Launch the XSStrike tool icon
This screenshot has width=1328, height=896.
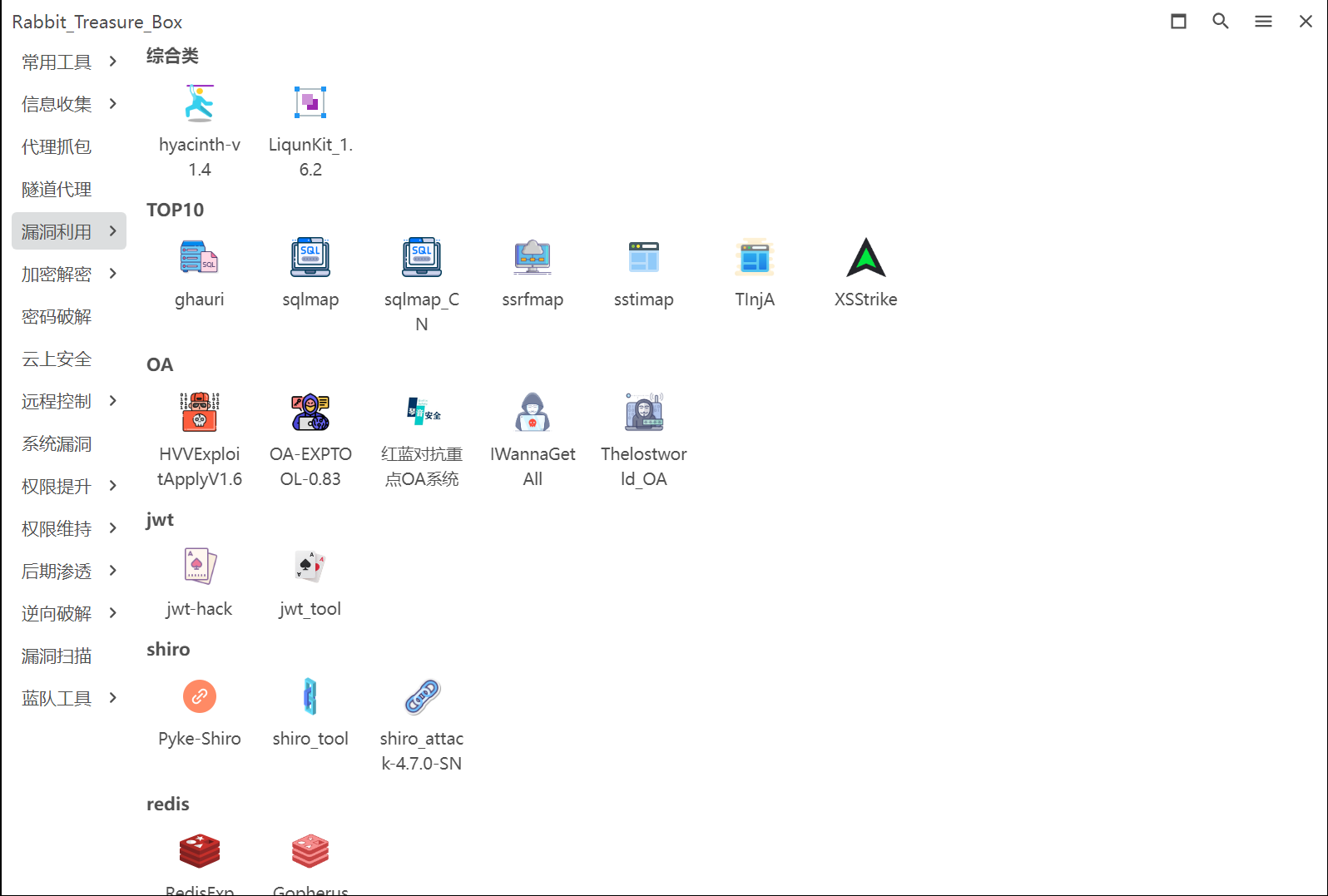(x=866, y=258)
